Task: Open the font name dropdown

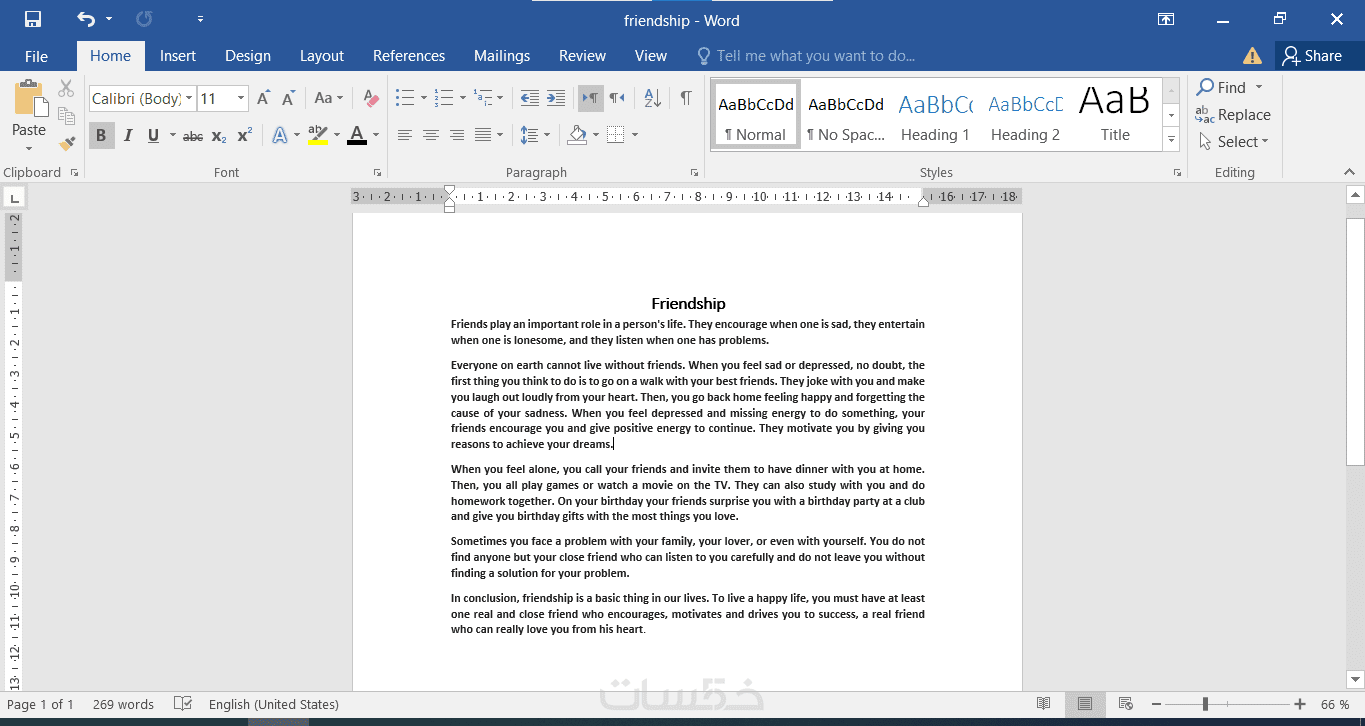Action: (x=188, y=98)
